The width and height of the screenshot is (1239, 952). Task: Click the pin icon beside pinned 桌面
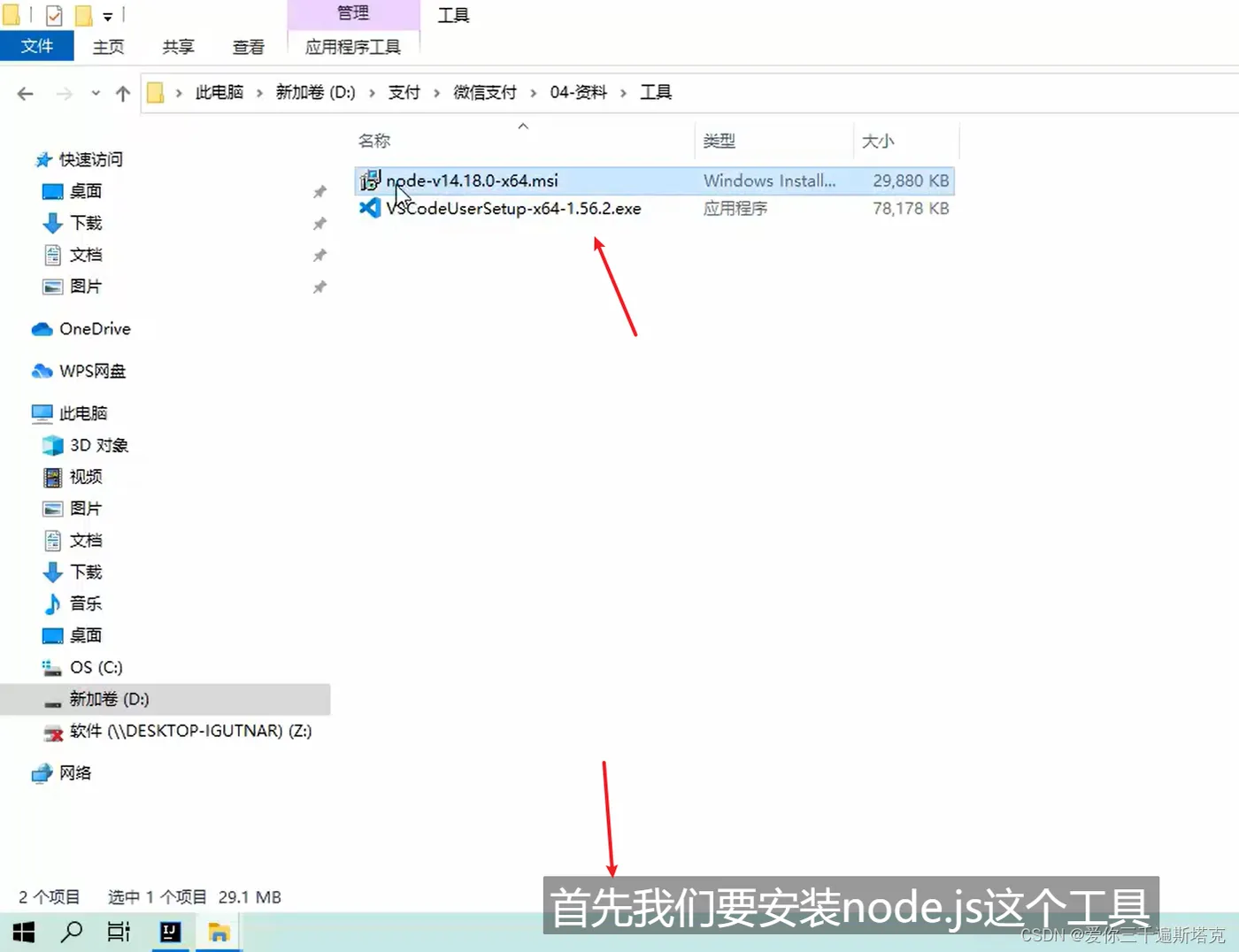pyautogui.click(x=319, y=191)
